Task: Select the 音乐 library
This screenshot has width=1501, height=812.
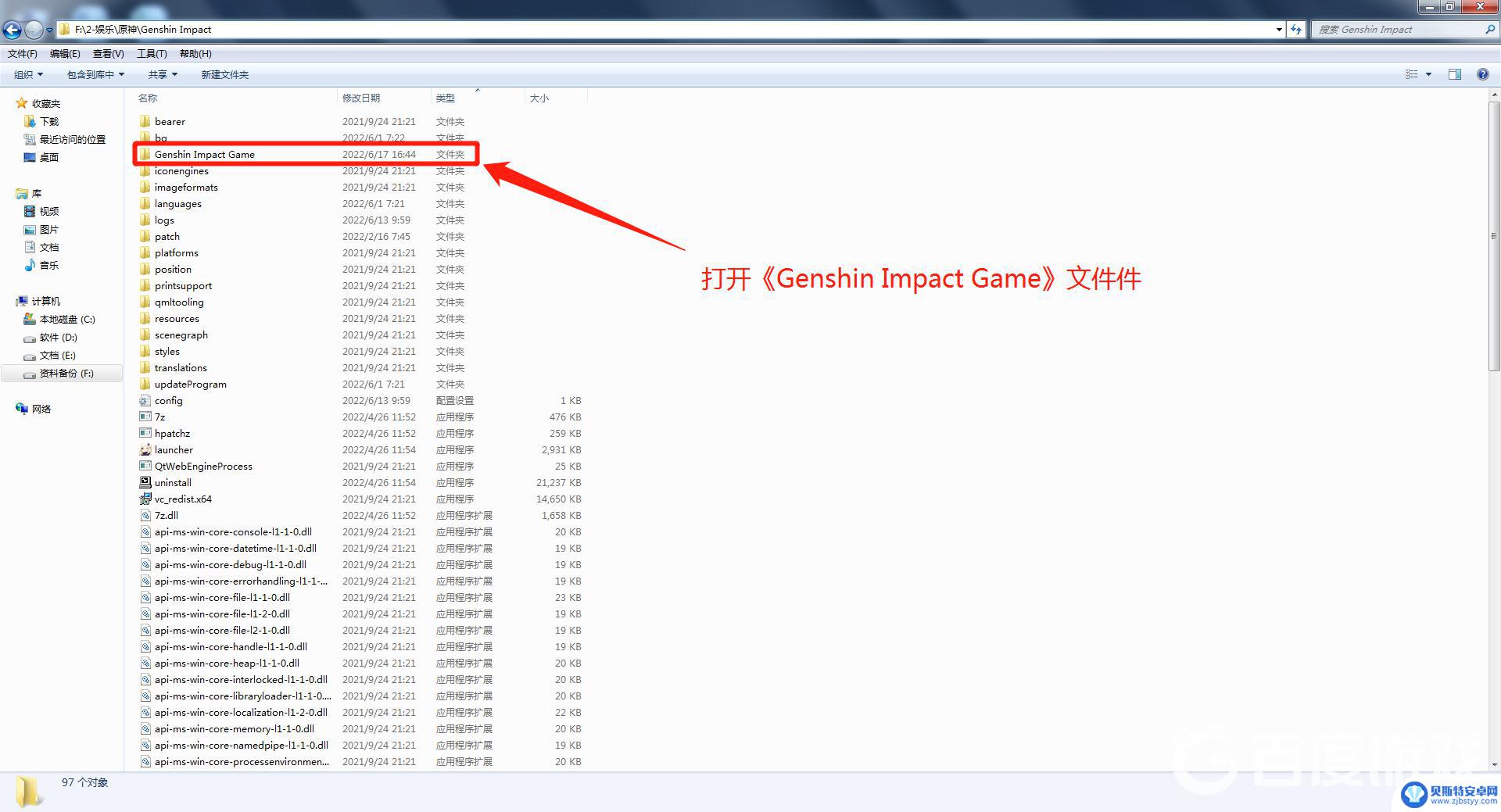Action: point(41,266)
